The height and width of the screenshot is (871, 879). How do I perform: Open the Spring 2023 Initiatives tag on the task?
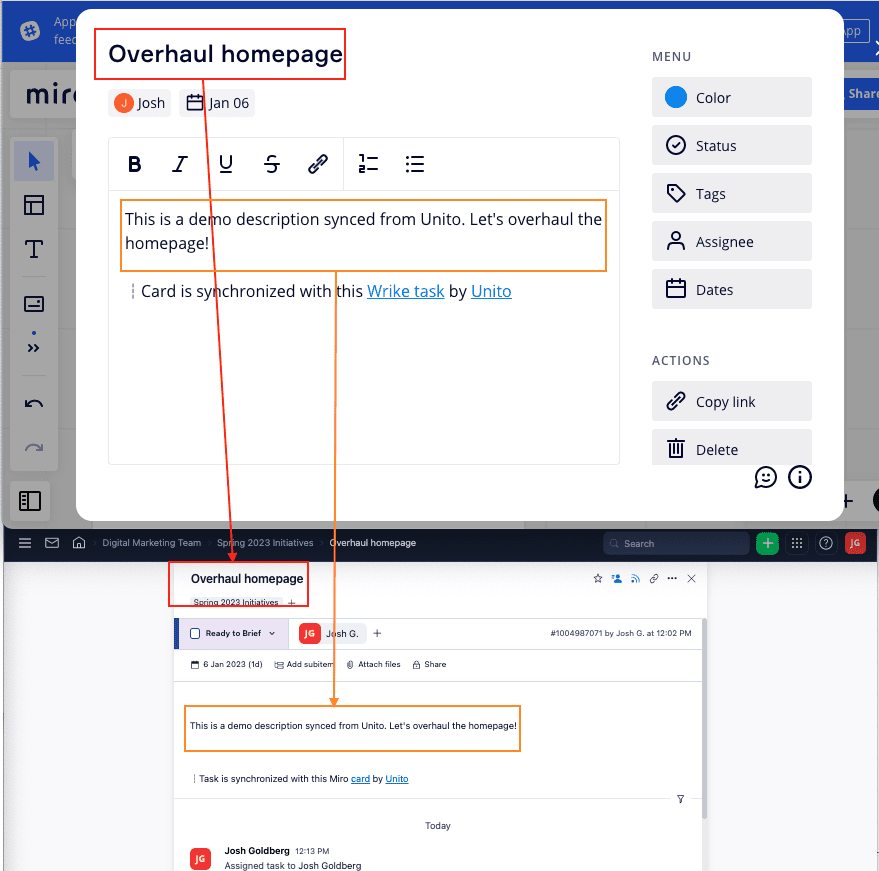(x=236, y=603)
